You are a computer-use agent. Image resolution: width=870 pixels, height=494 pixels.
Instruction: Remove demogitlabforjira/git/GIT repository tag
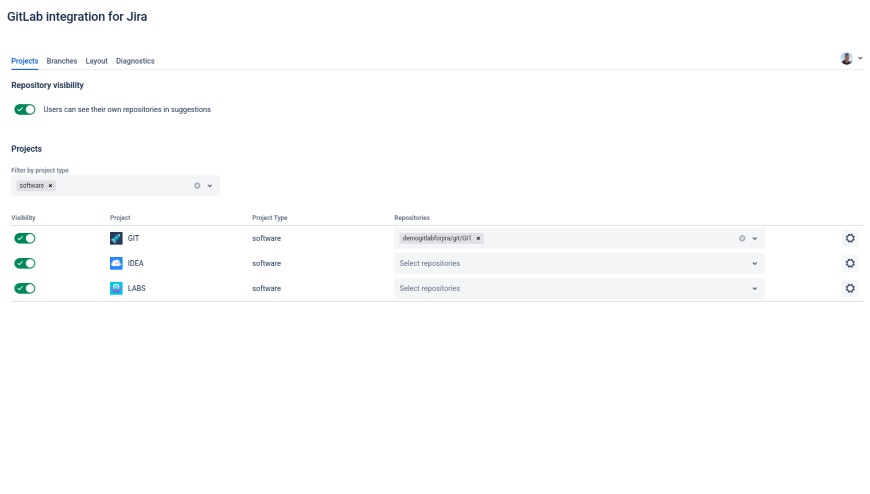coord(478,238)
